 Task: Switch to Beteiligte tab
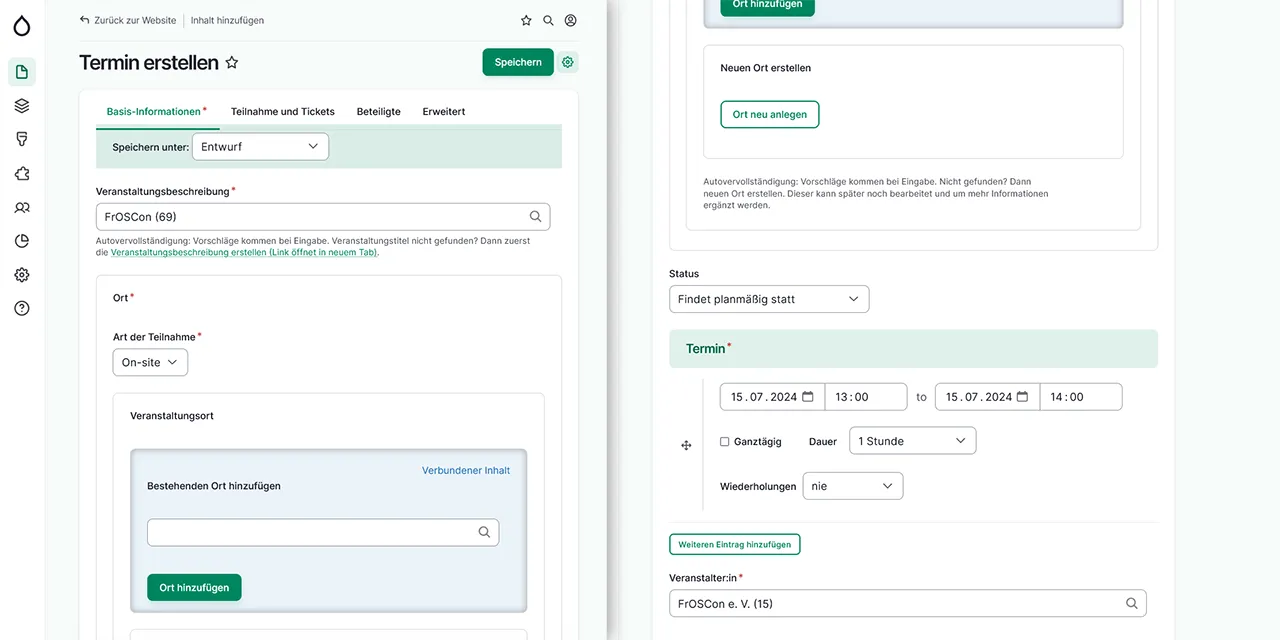pyautogui.click(x=379, y=111)
